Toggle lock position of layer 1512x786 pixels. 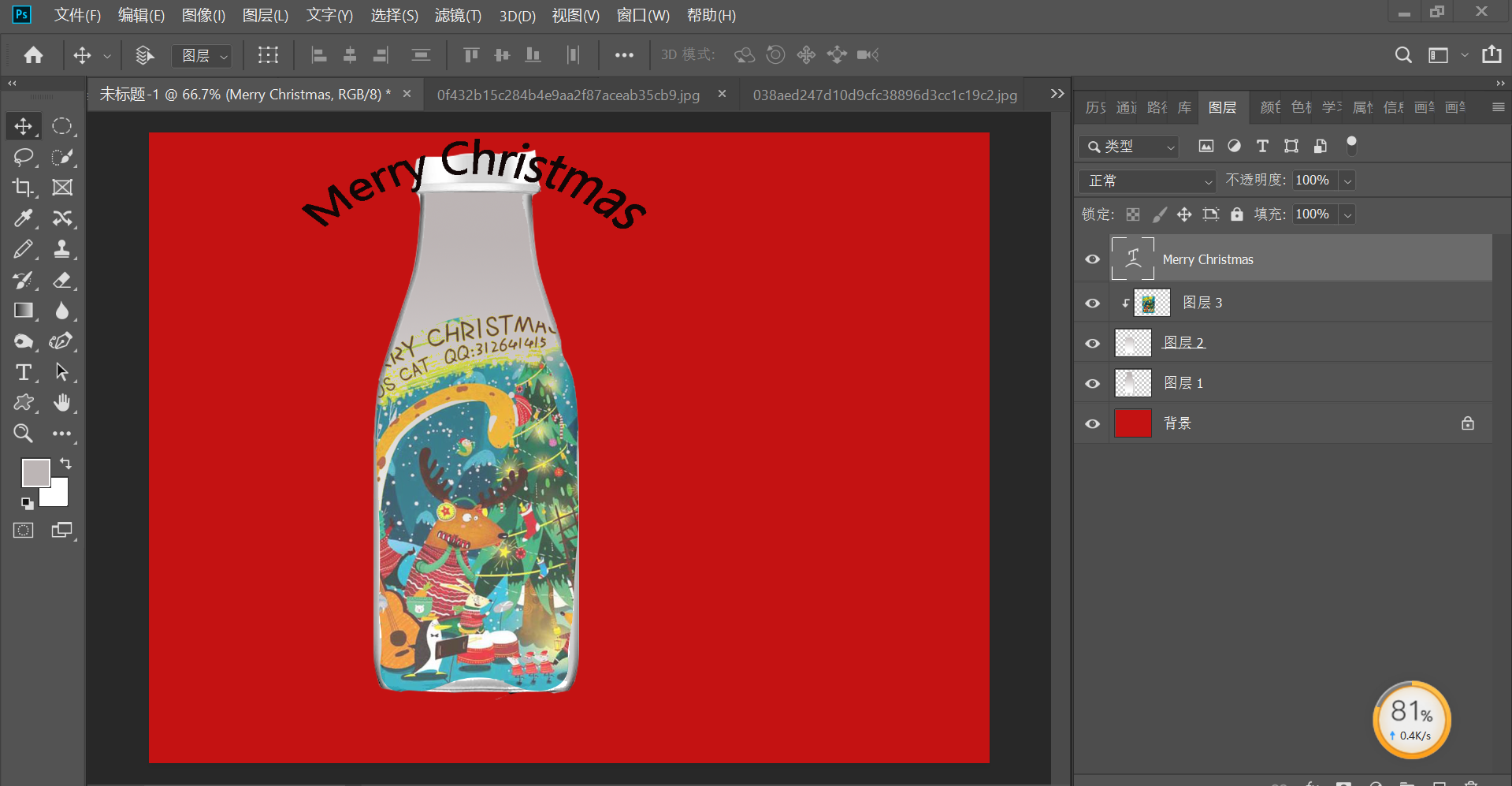(x=1184, y=214)
